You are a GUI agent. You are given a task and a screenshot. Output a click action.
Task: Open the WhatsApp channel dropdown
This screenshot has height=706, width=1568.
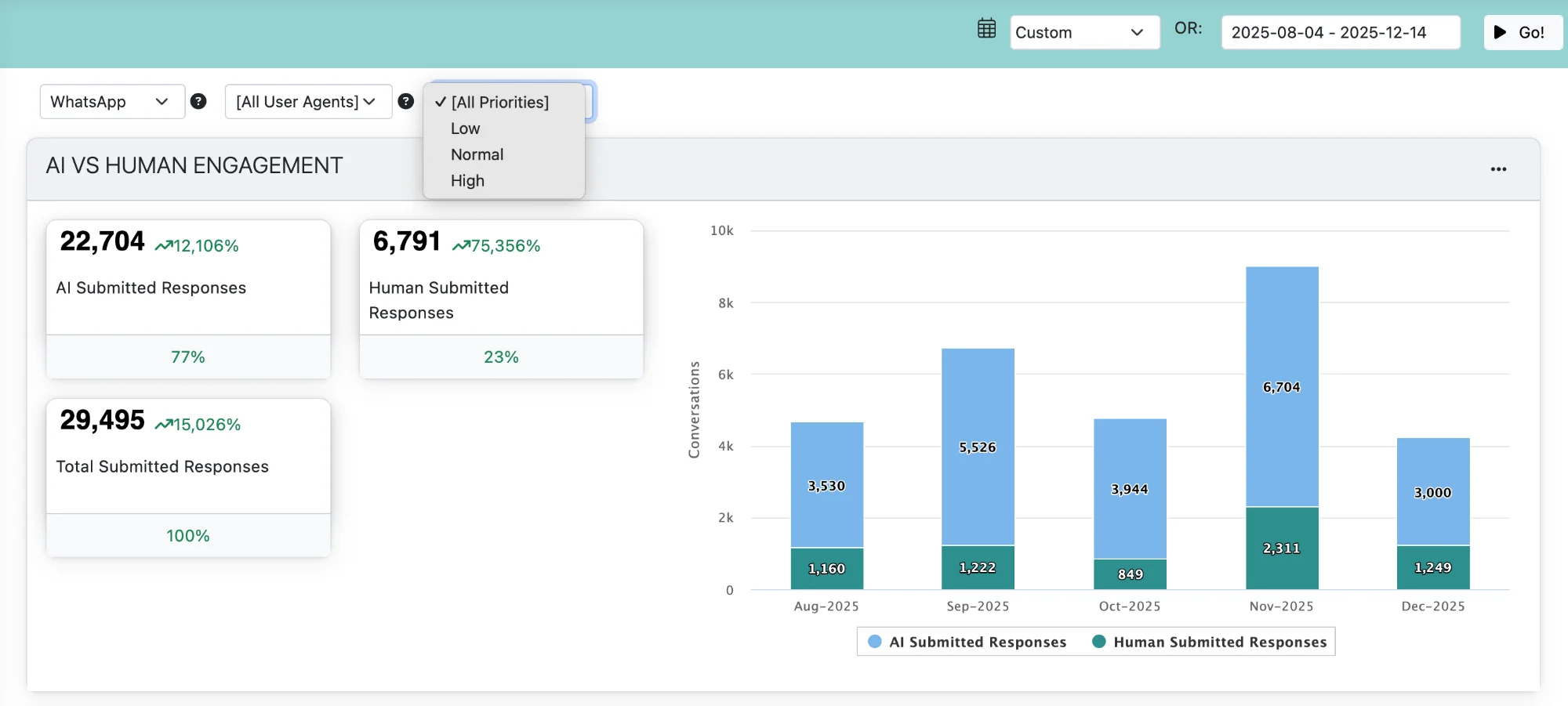click(111, 102)
